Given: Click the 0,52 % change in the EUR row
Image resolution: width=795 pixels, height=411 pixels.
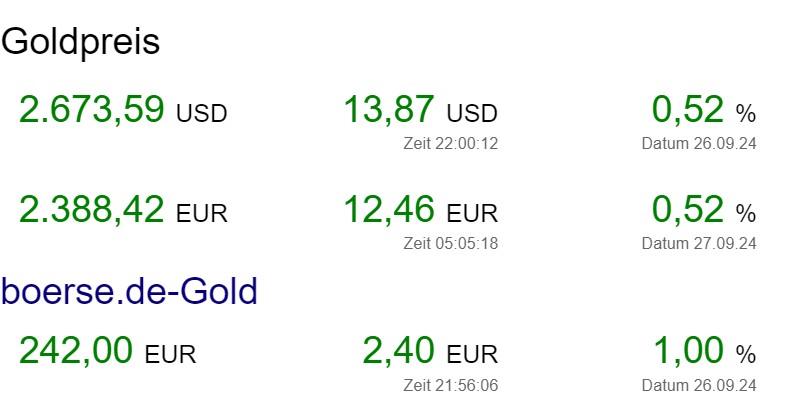Looking at the screenshot, I should tap(687, 209).
